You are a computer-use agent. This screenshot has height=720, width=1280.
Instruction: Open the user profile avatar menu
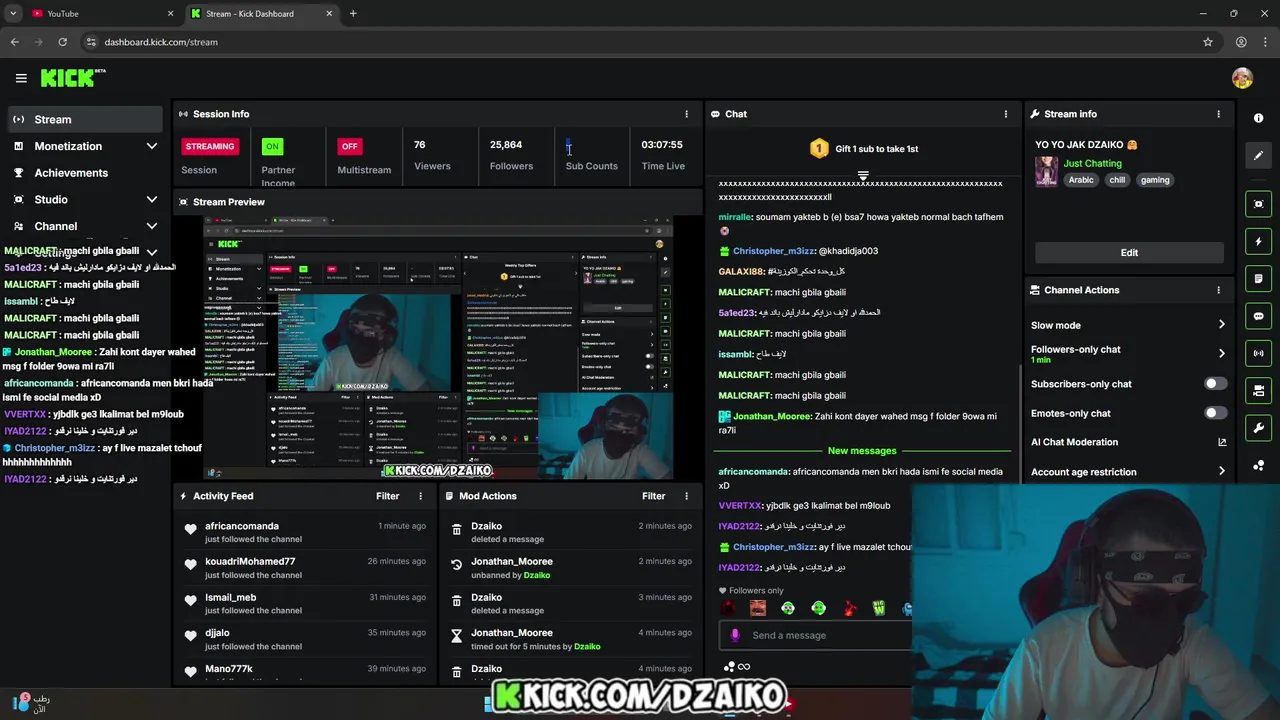1242,78
